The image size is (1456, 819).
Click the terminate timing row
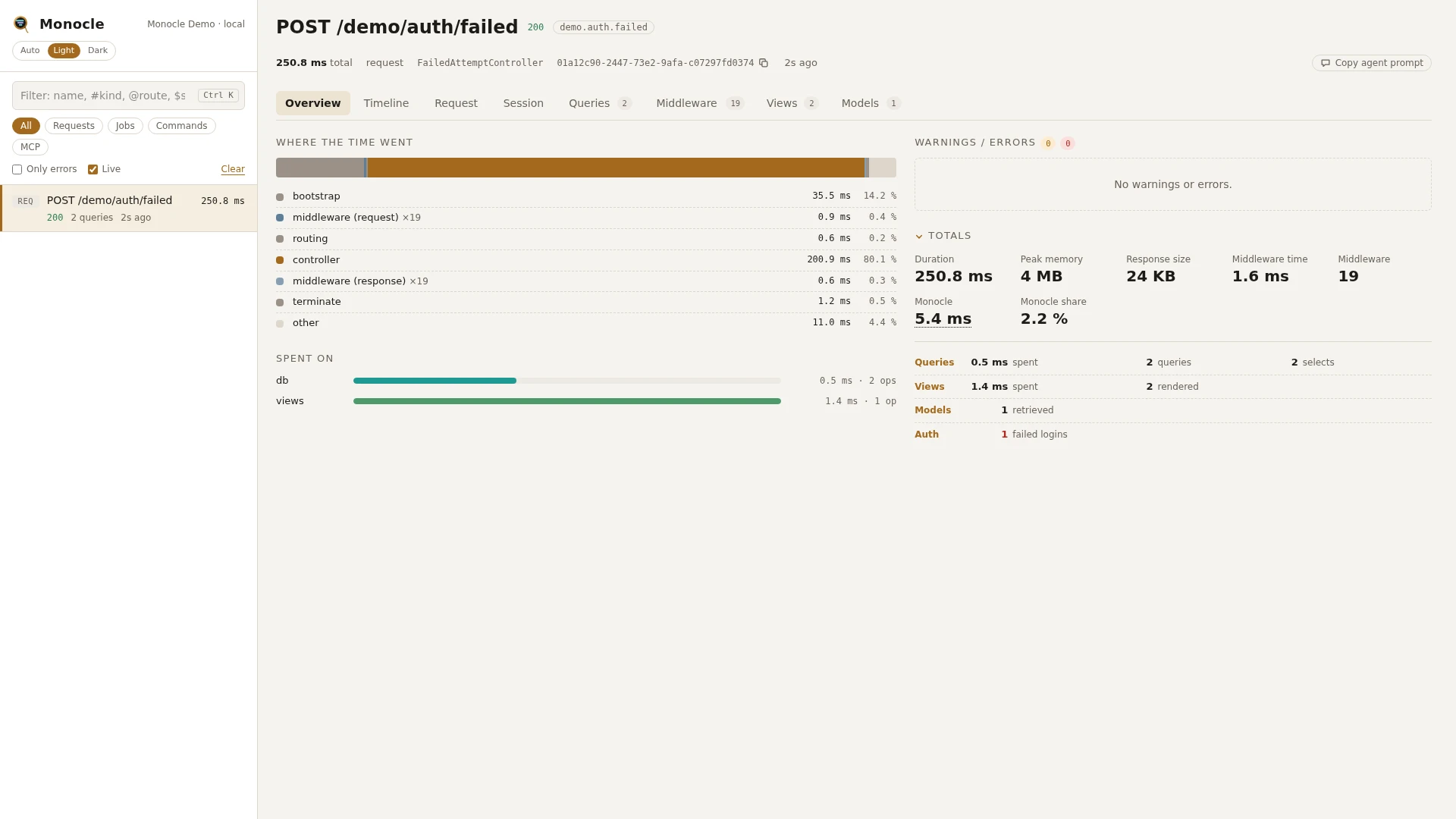(x=586, y=302)
